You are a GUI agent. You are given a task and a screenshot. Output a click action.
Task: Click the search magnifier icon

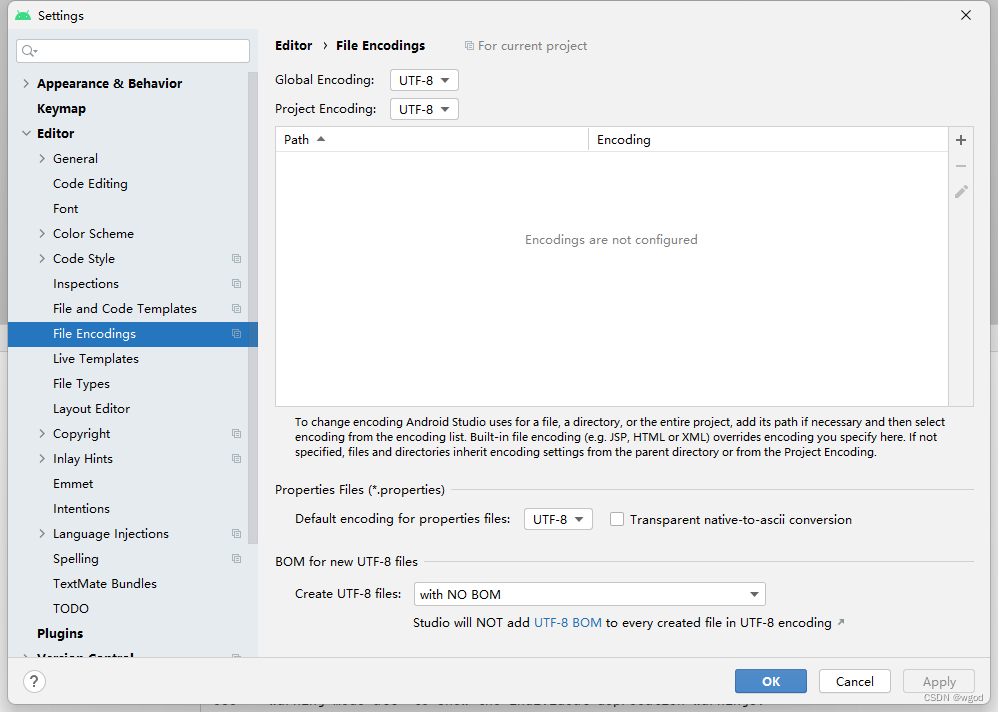pyautogui.click(x=29, y=51)
